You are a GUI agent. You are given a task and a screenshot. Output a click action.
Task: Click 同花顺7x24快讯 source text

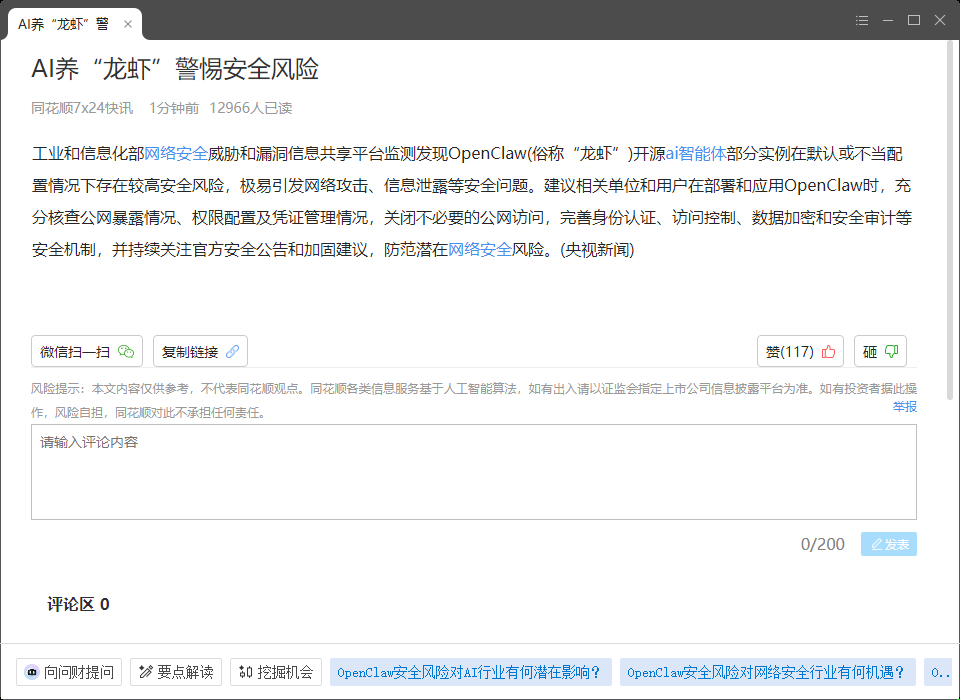[x=82, y=108]
